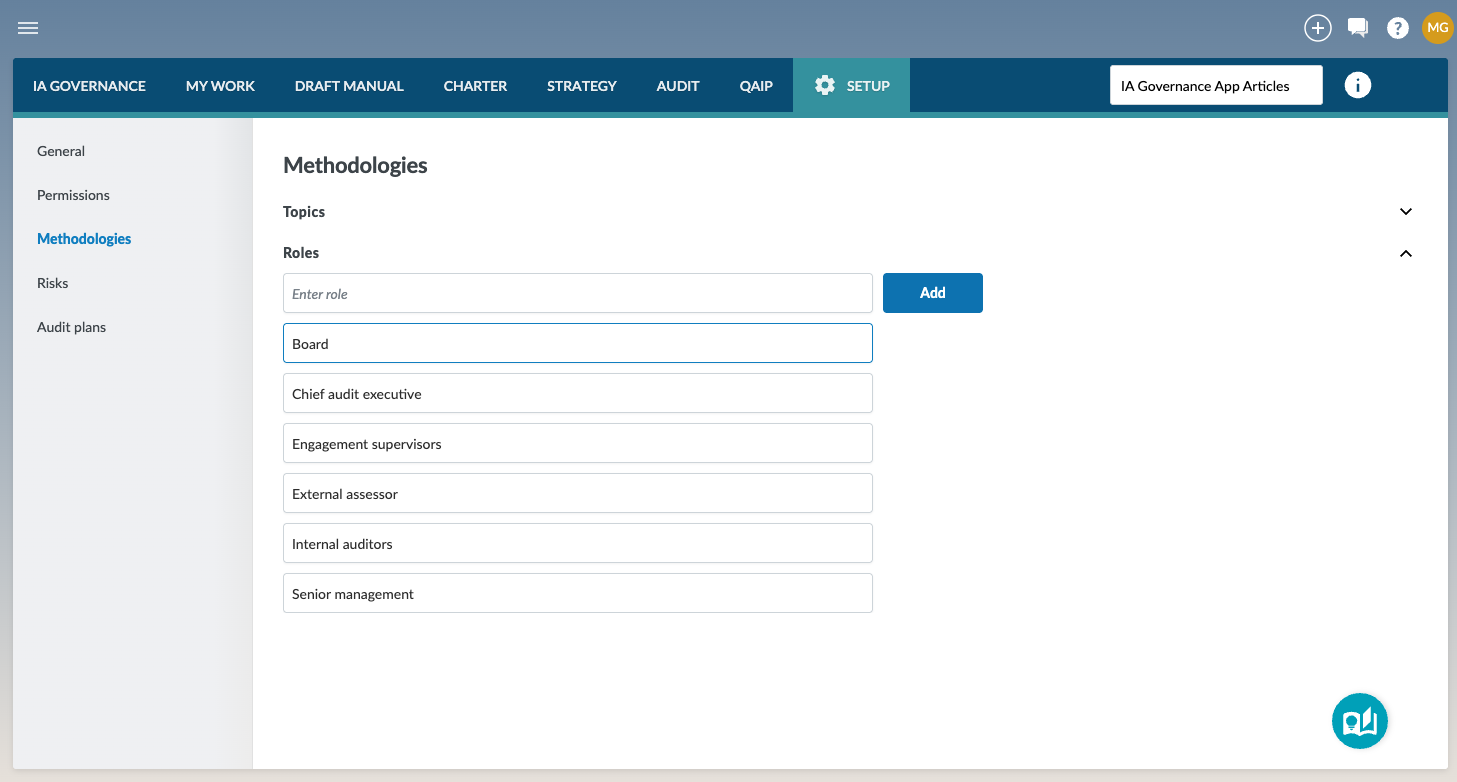Open Permissions in the sidebar

(73, 195)
